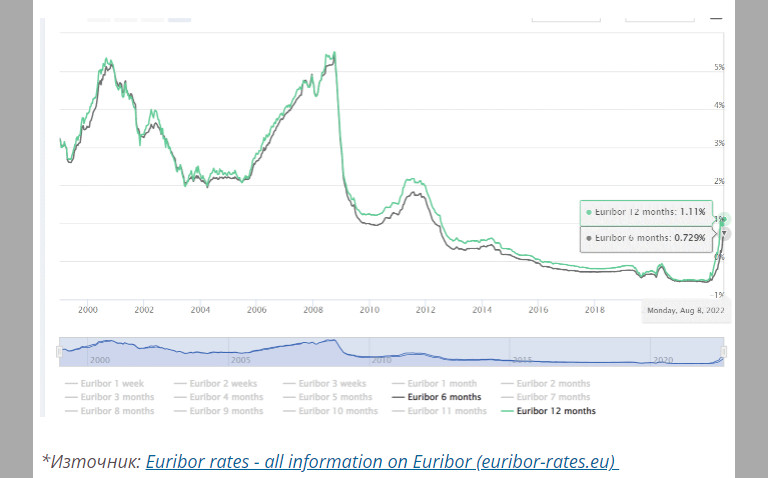This screenshot has height=478, width=768.
Task: Click the left navigator range handle
Action: point(59,351)
